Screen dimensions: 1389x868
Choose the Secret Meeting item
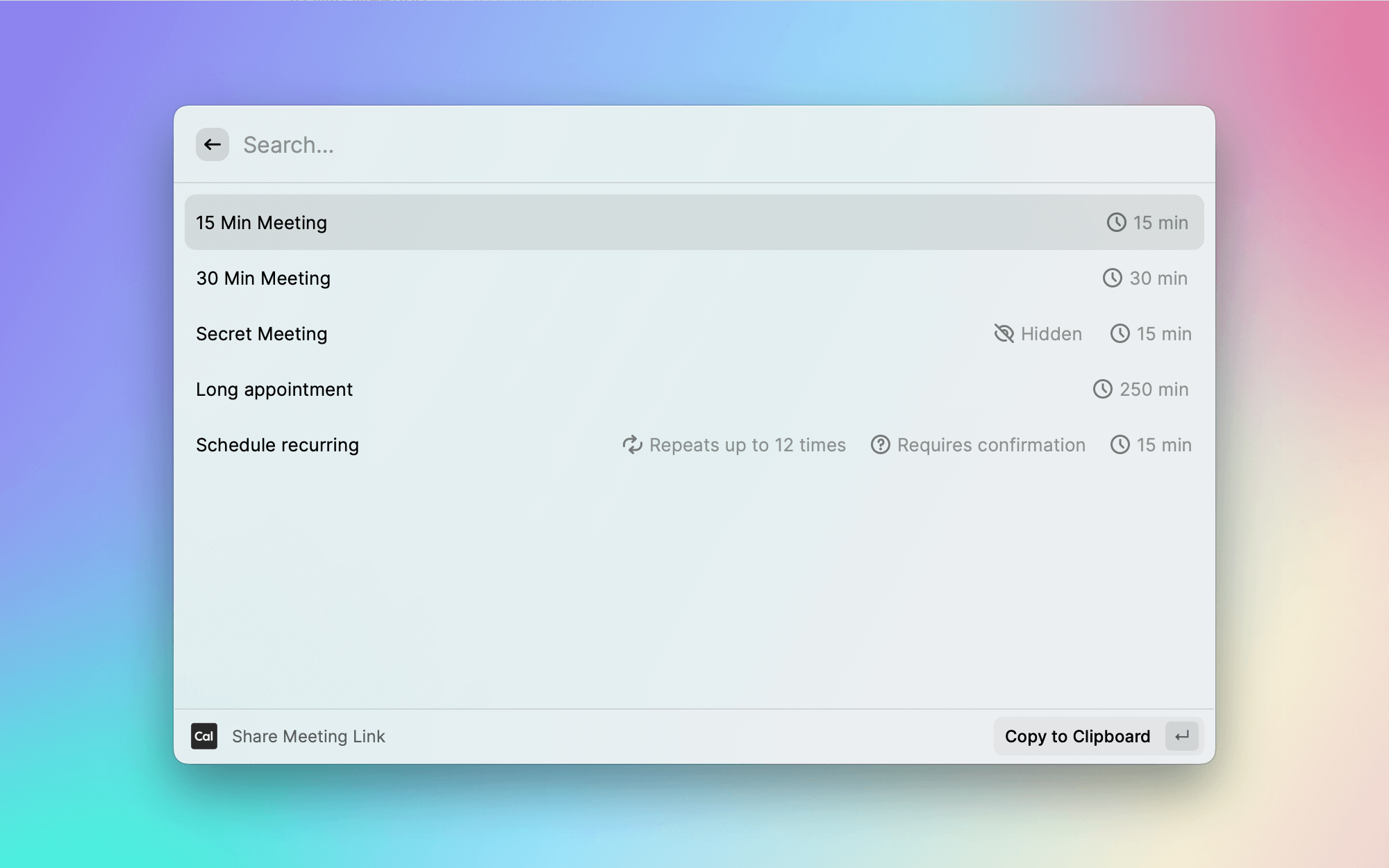point(261,334)
